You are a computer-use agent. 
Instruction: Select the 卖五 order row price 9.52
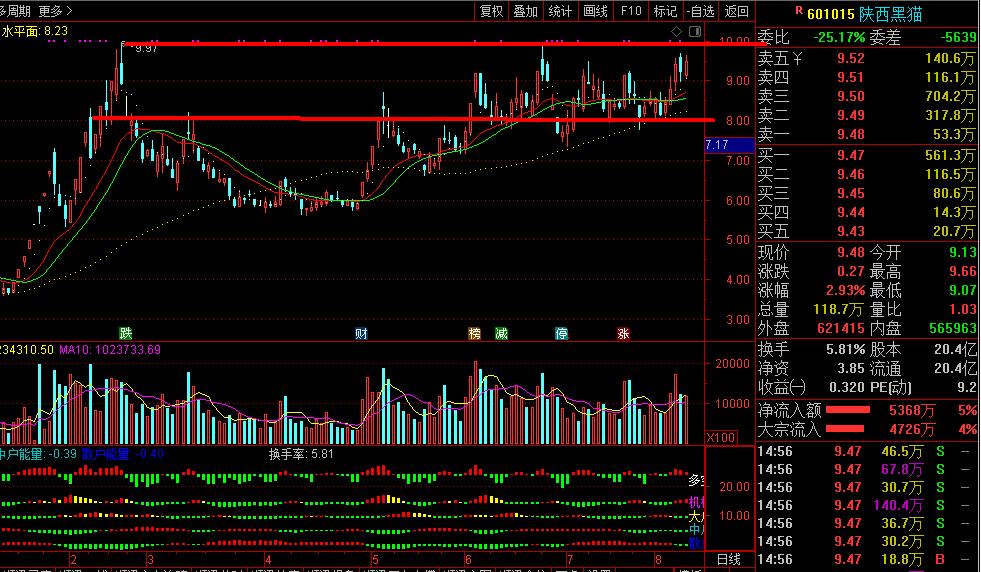851,58
